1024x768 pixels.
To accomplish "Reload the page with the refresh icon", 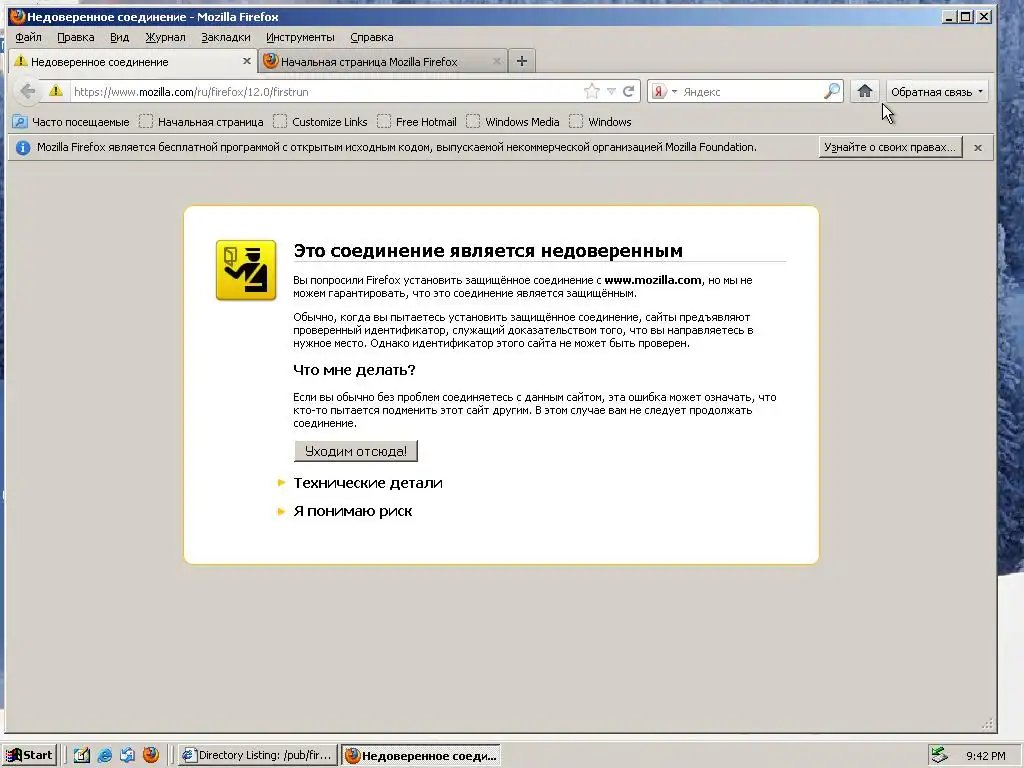I will coord(628,91).
